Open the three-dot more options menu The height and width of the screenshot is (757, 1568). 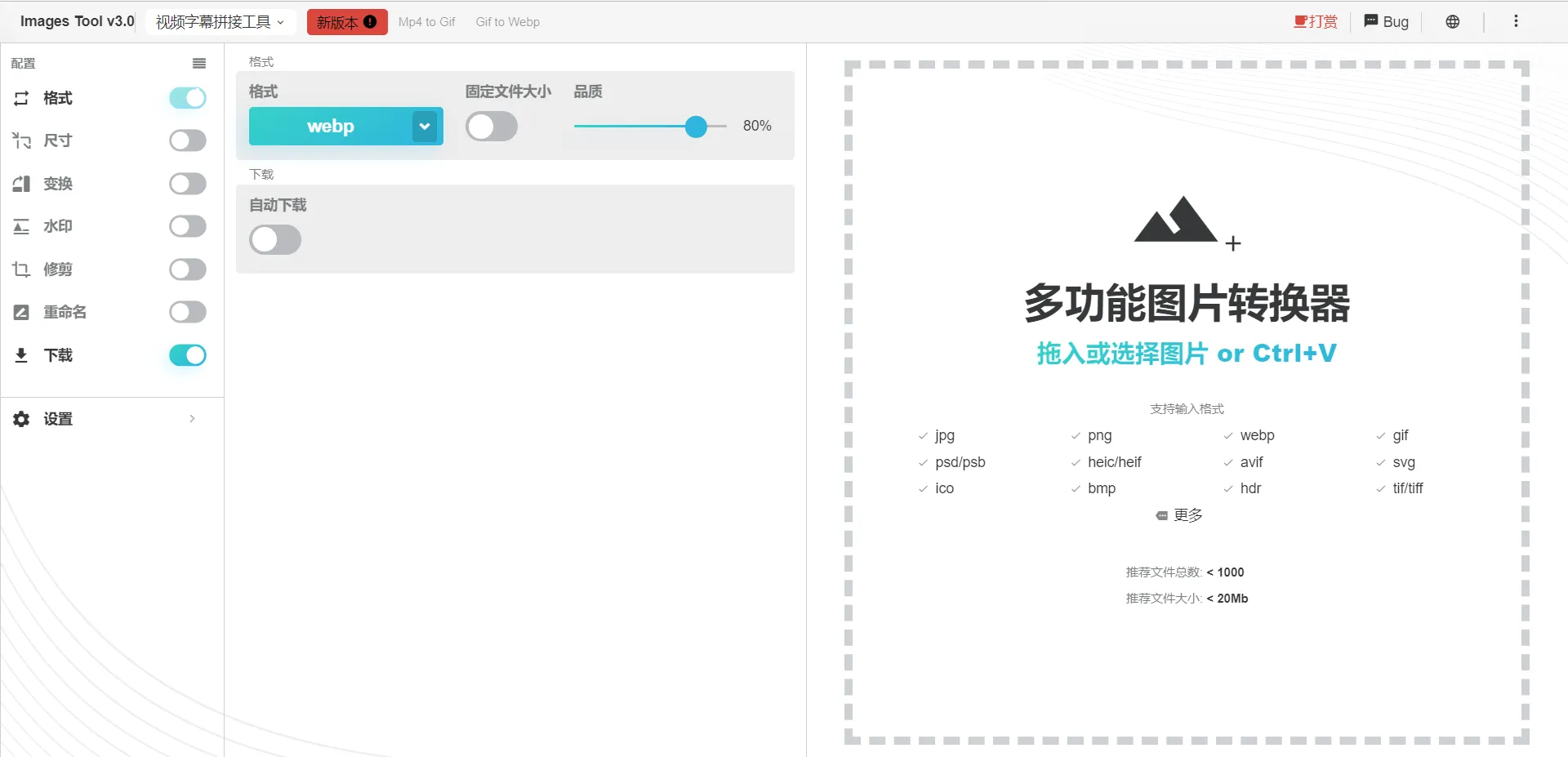click(1516, 21)
